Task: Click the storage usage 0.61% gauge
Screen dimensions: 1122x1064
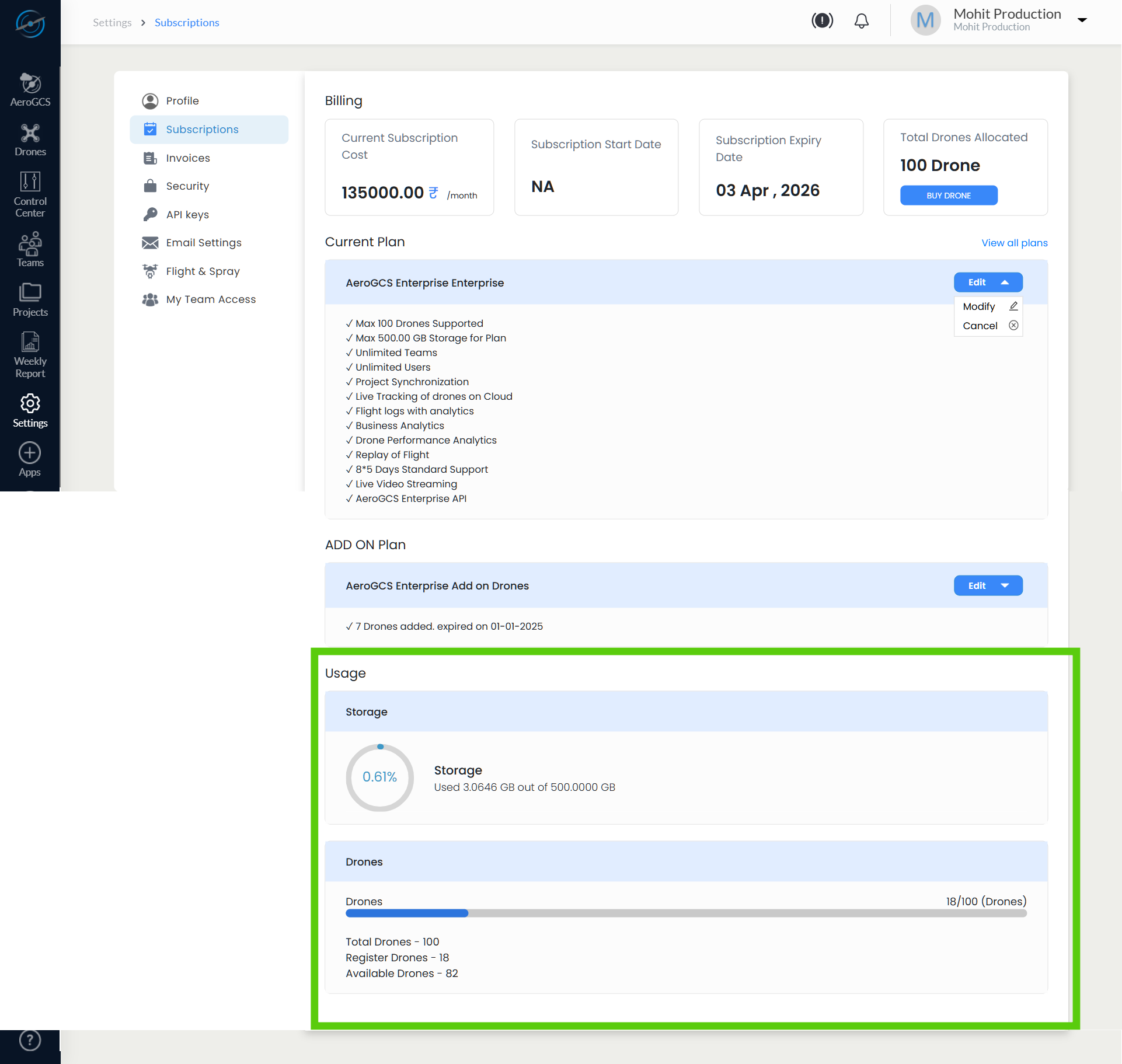Action: pos(380,777)
